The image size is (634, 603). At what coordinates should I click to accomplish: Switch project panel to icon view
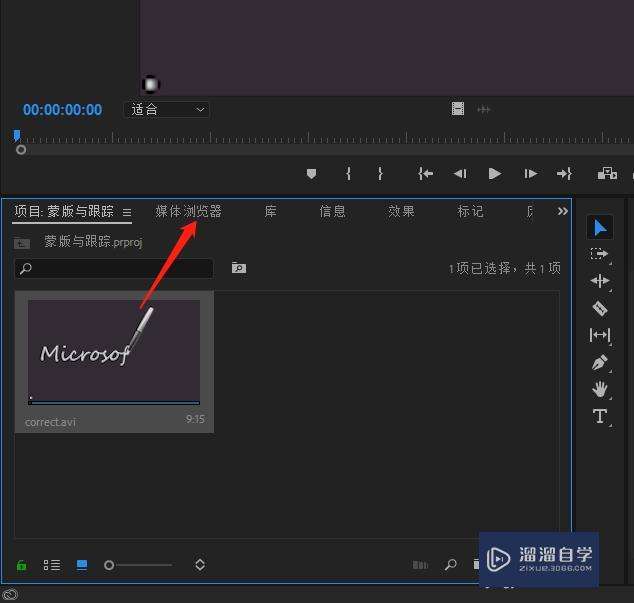[x=82, y=565]
